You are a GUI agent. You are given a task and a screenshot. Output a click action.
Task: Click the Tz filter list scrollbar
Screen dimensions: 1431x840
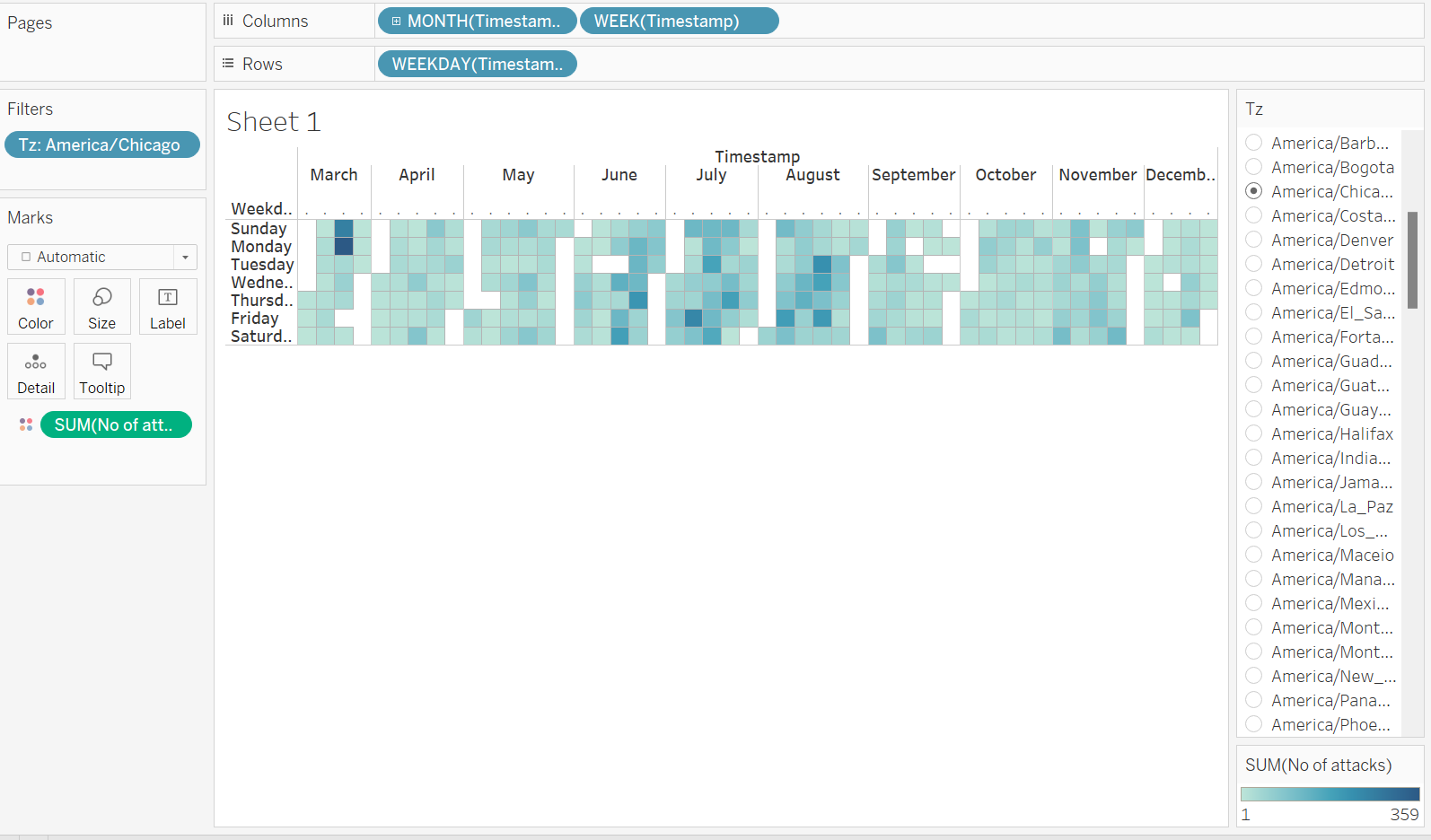(x=1412, y=260)
